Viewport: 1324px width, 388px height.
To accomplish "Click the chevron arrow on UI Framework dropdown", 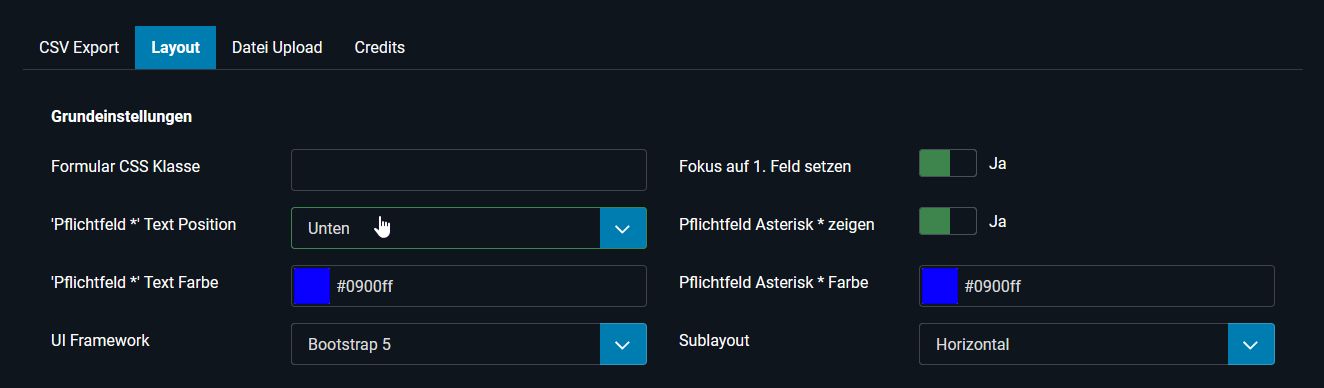I will click(623, 344).
